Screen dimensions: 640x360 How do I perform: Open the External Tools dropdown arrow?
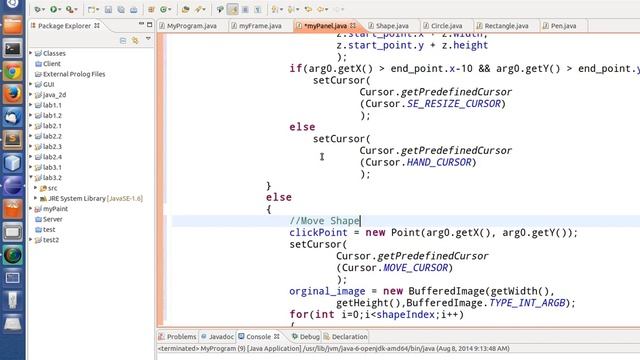pos(76,9)
